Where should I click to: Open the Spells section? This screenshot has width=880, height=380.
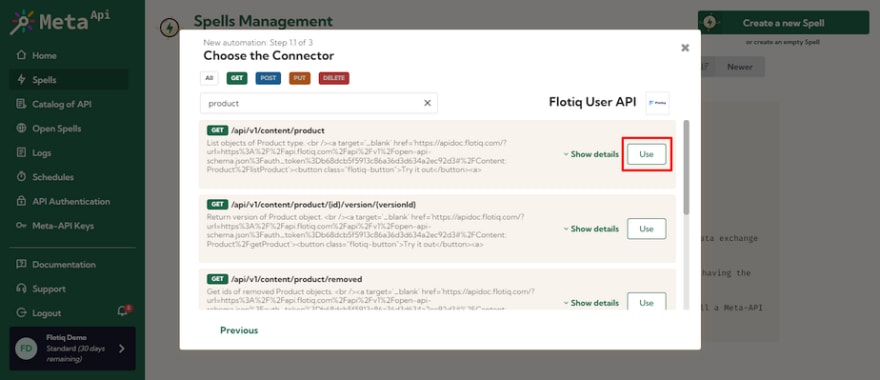[68, 80]
